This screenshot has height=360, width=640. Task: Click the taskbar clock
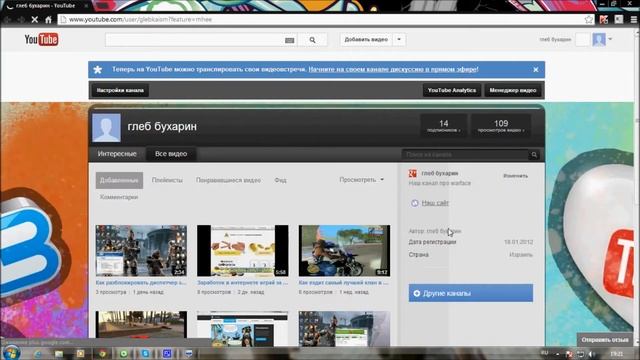click(617, 353)
